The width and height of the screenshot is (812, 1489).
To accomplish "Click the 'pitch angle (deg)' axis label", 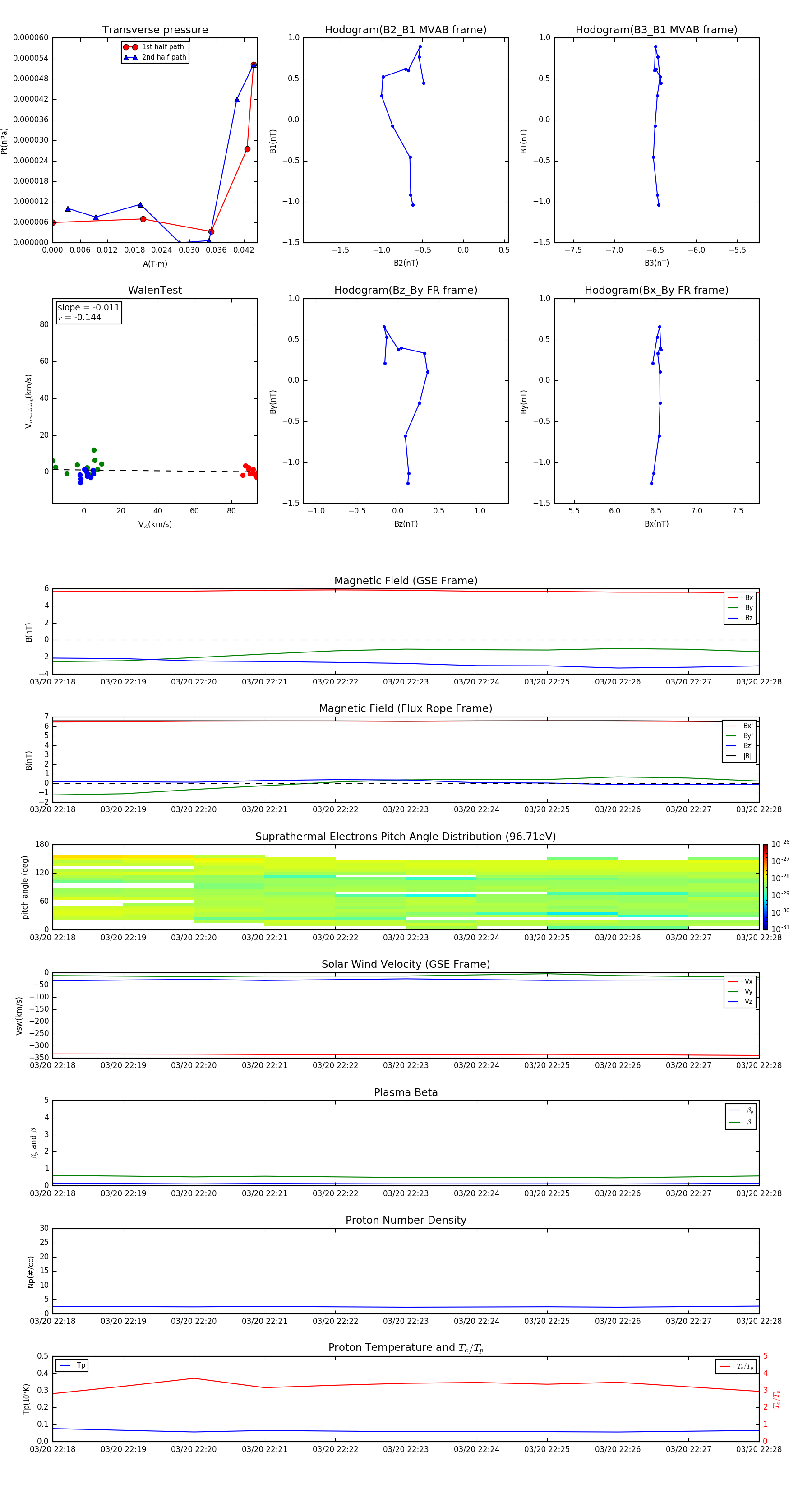I will pyautogui.click(x=25, y=887).
